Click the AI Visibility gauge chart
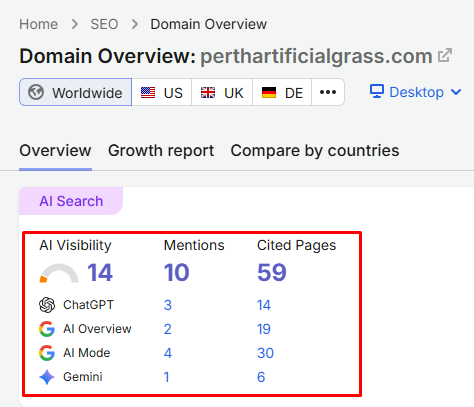 pyautogui.click(x=59, y=273)
